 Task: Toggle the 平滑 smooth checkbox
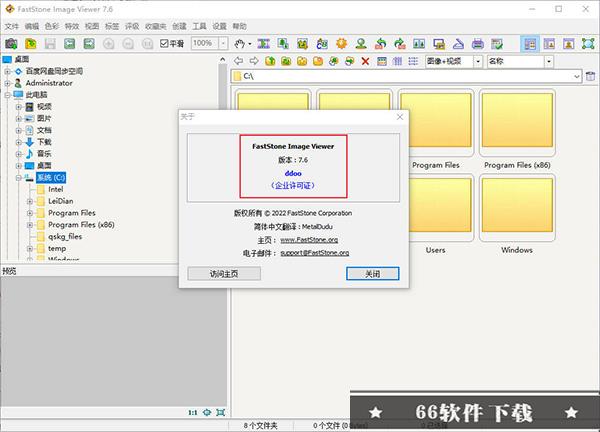172,44
